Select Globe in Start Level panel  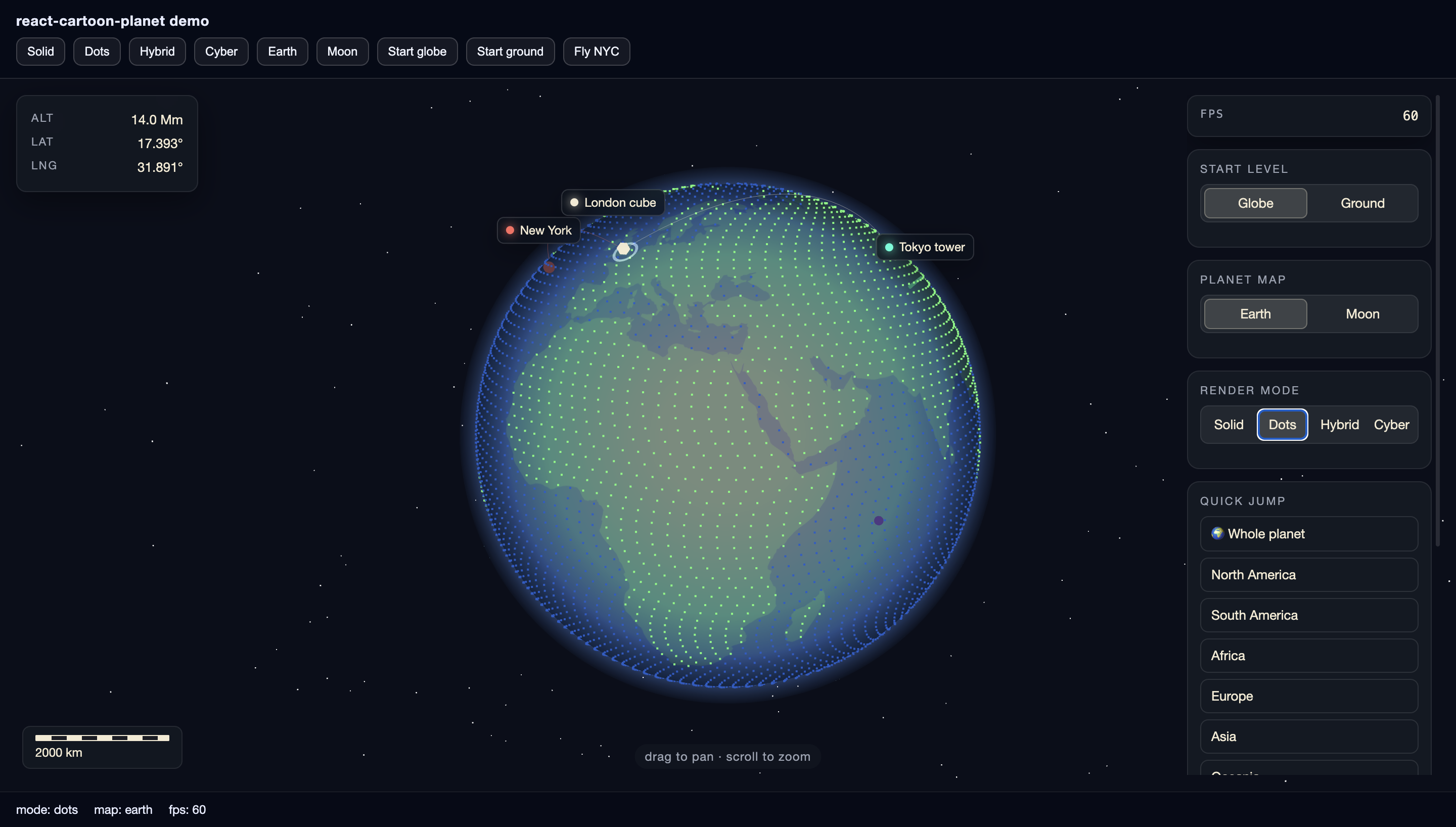pos(1255,203)
